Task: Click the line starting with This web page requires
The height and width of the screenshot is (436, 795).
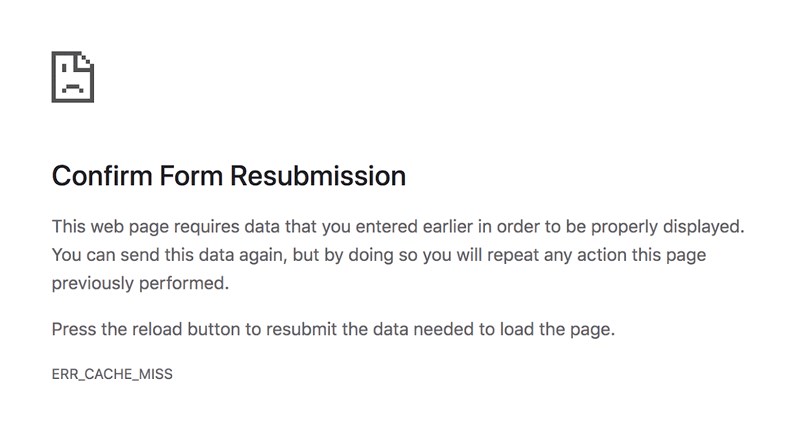Action: 398,227
